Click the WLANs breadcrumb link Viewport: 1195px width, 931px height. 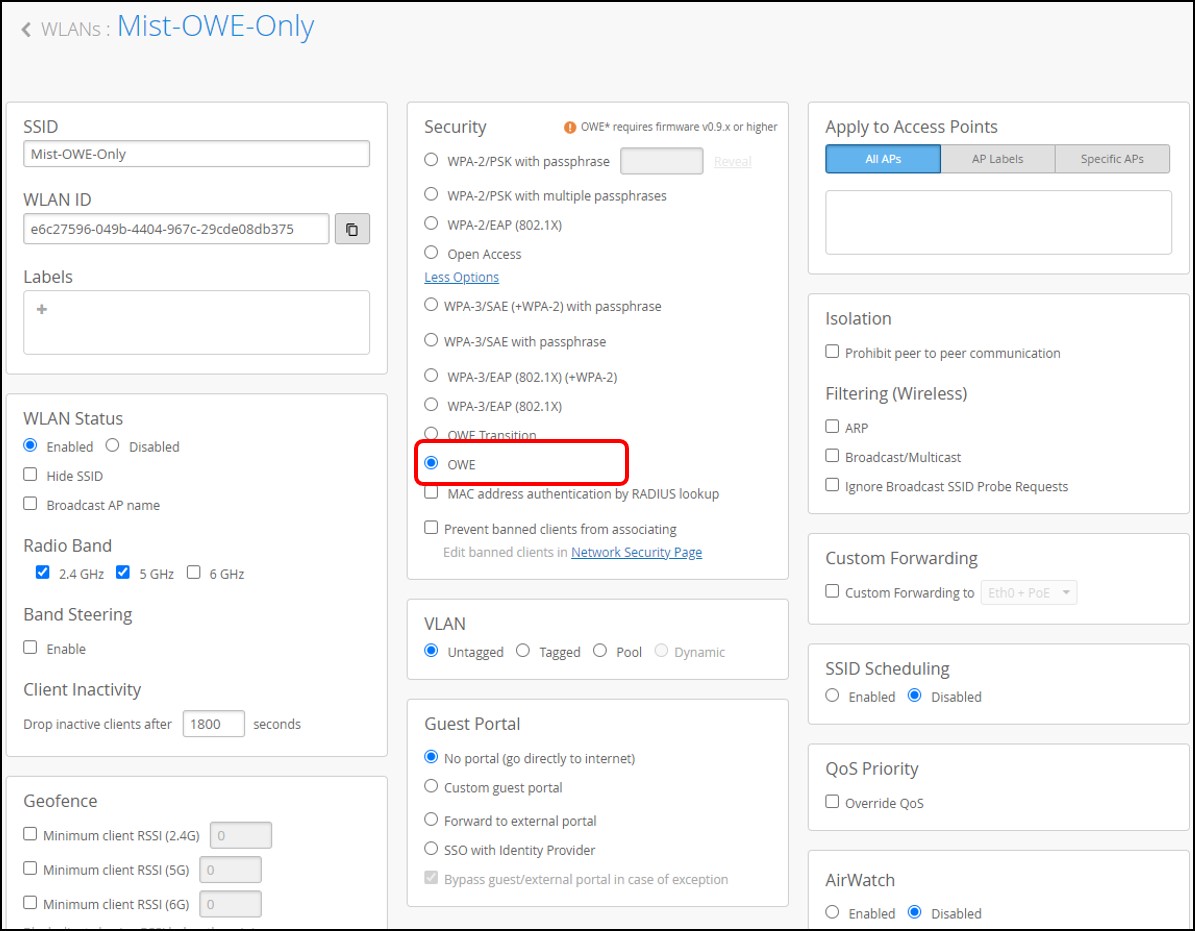coord(70,29)
